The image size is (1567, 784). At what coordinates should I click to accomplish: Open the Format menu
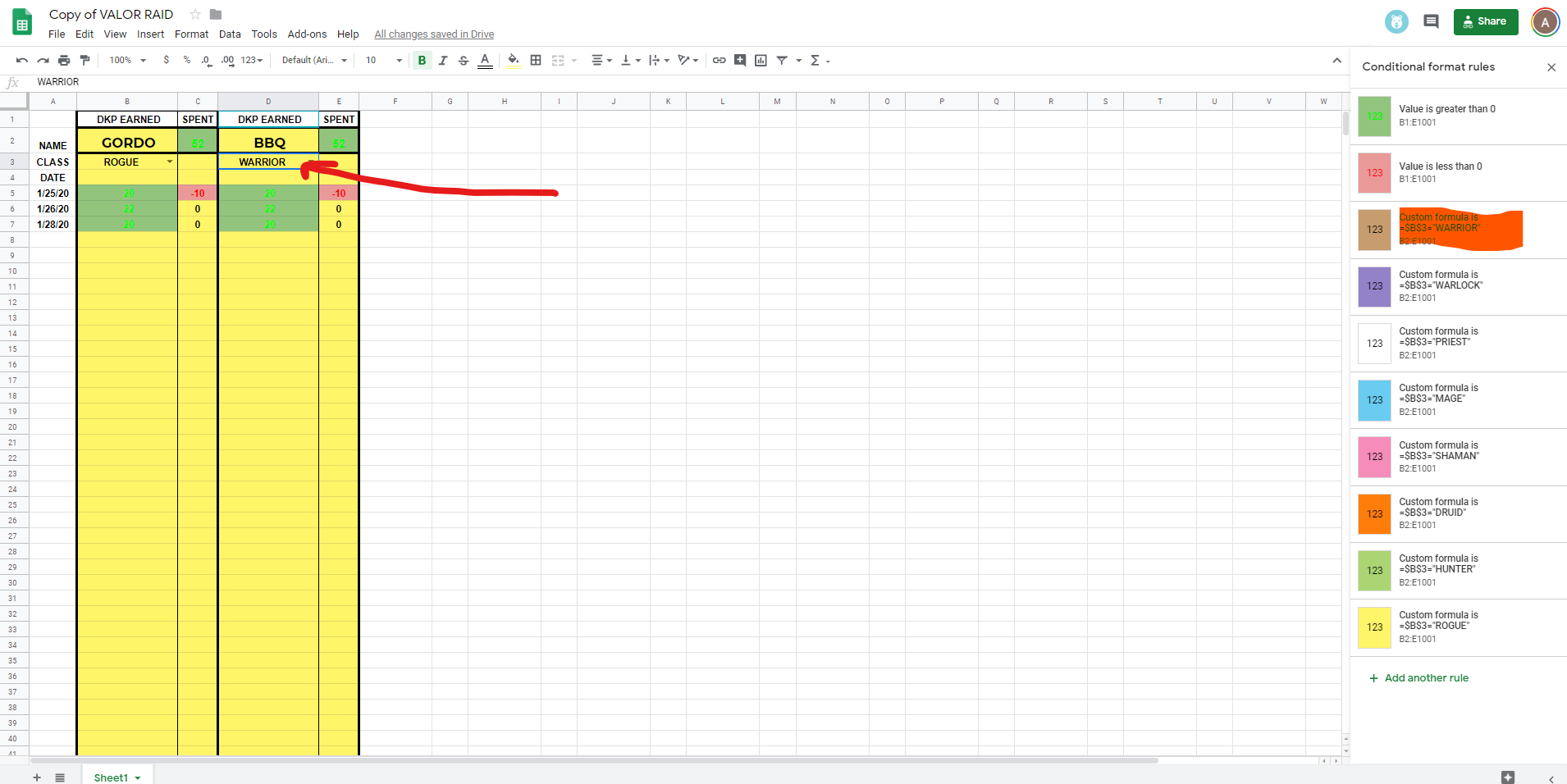tap(191, 34)
